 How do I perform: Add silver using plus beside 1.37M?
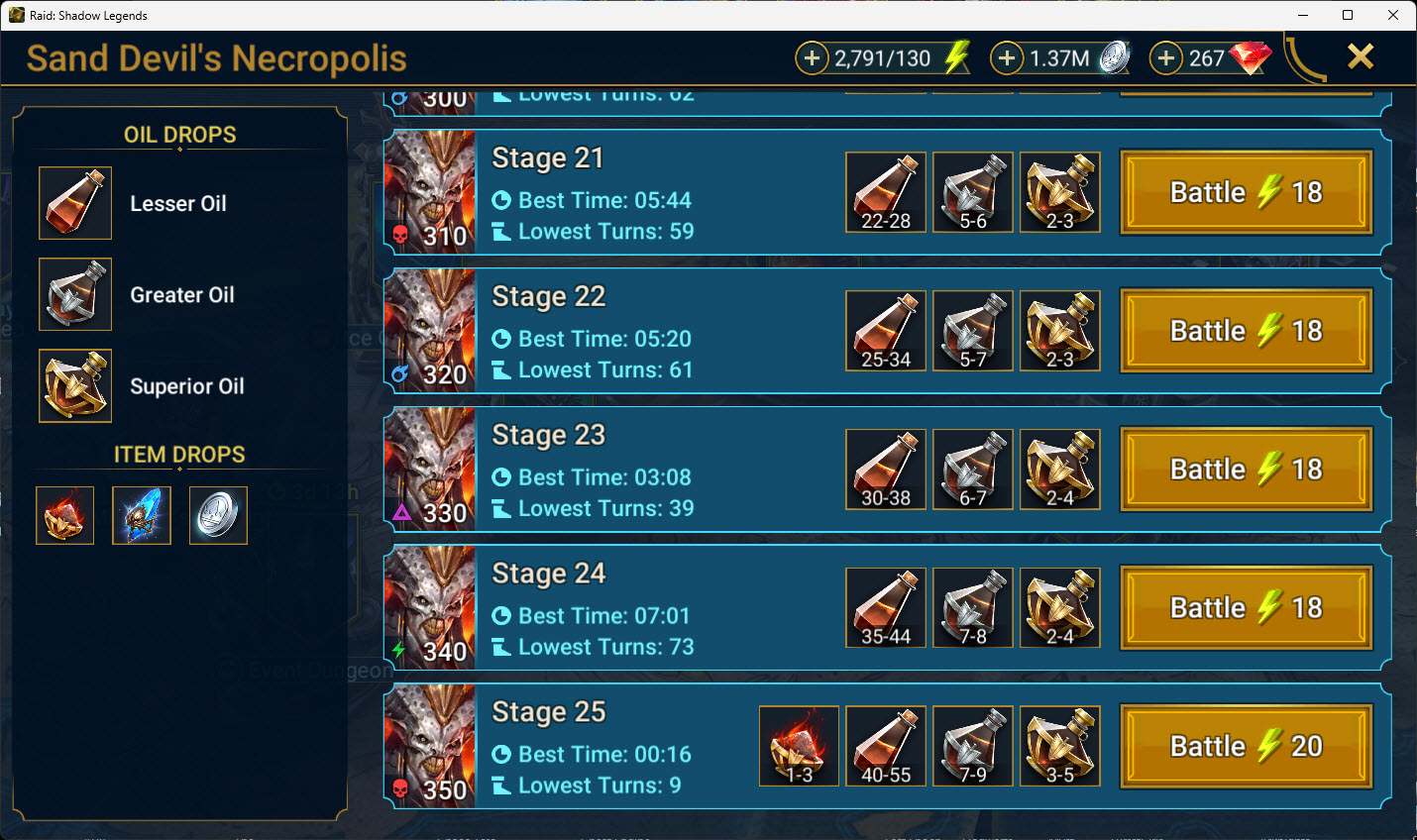[x=1007, y=58]
